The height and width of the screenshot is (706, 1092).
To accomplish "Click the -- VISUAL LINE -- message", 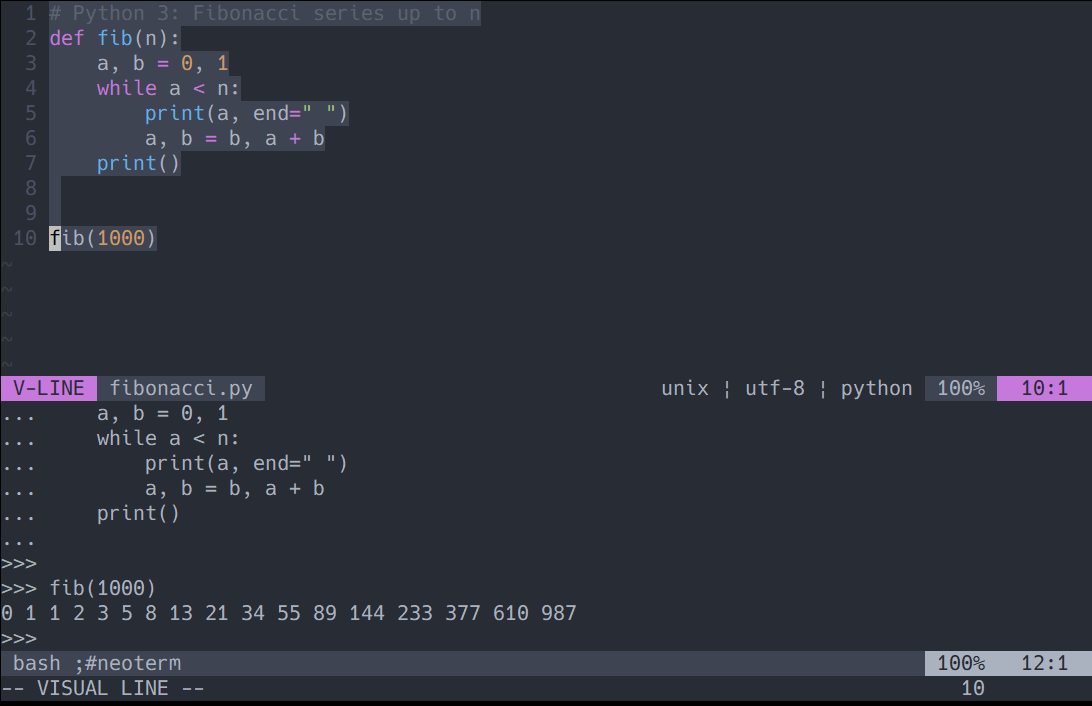I will coord(103,688).
